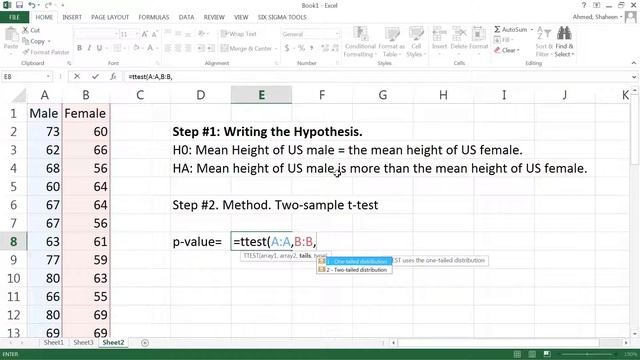The image size is (640, 360).
Task: Click the Delete cells icon
Action: [x=459, y=34]
